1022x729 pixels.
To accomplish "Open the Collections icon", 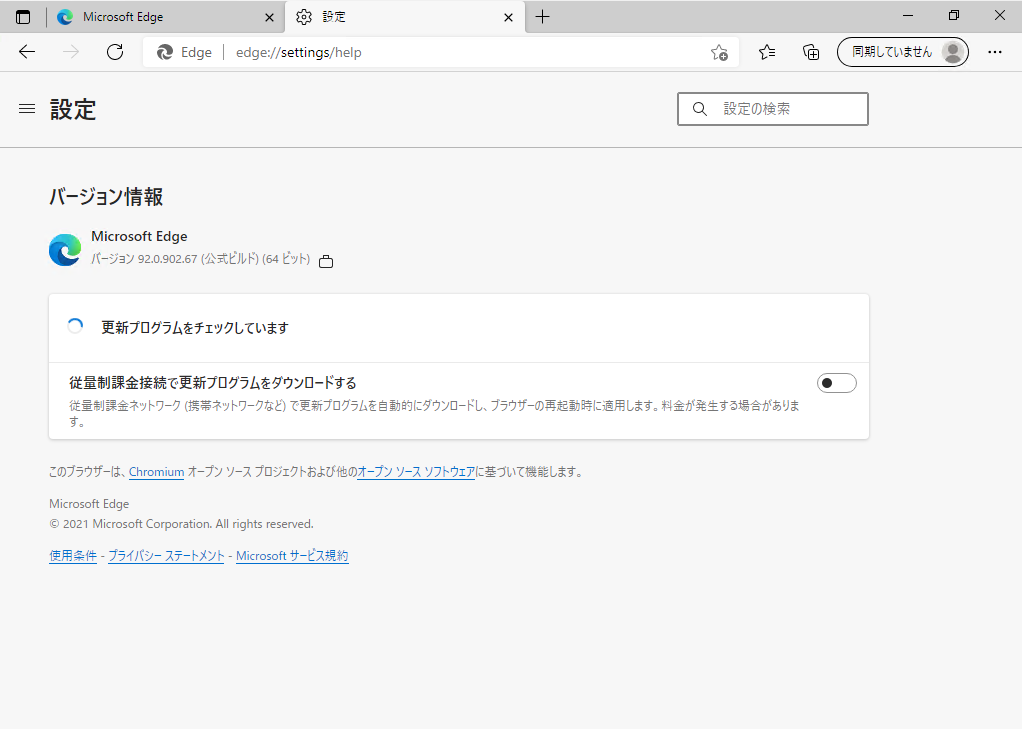I will coord(811,52).
